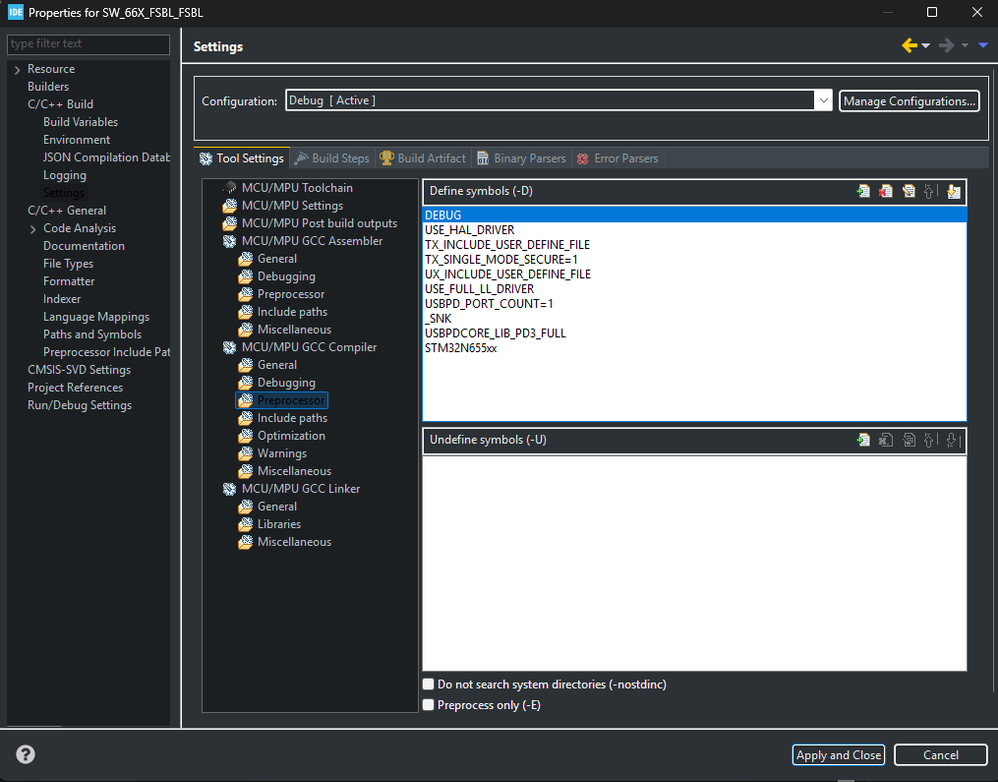998x782 pixels.
Task: Check the Preprocess only (-E) option
Action: coord(428,705)
